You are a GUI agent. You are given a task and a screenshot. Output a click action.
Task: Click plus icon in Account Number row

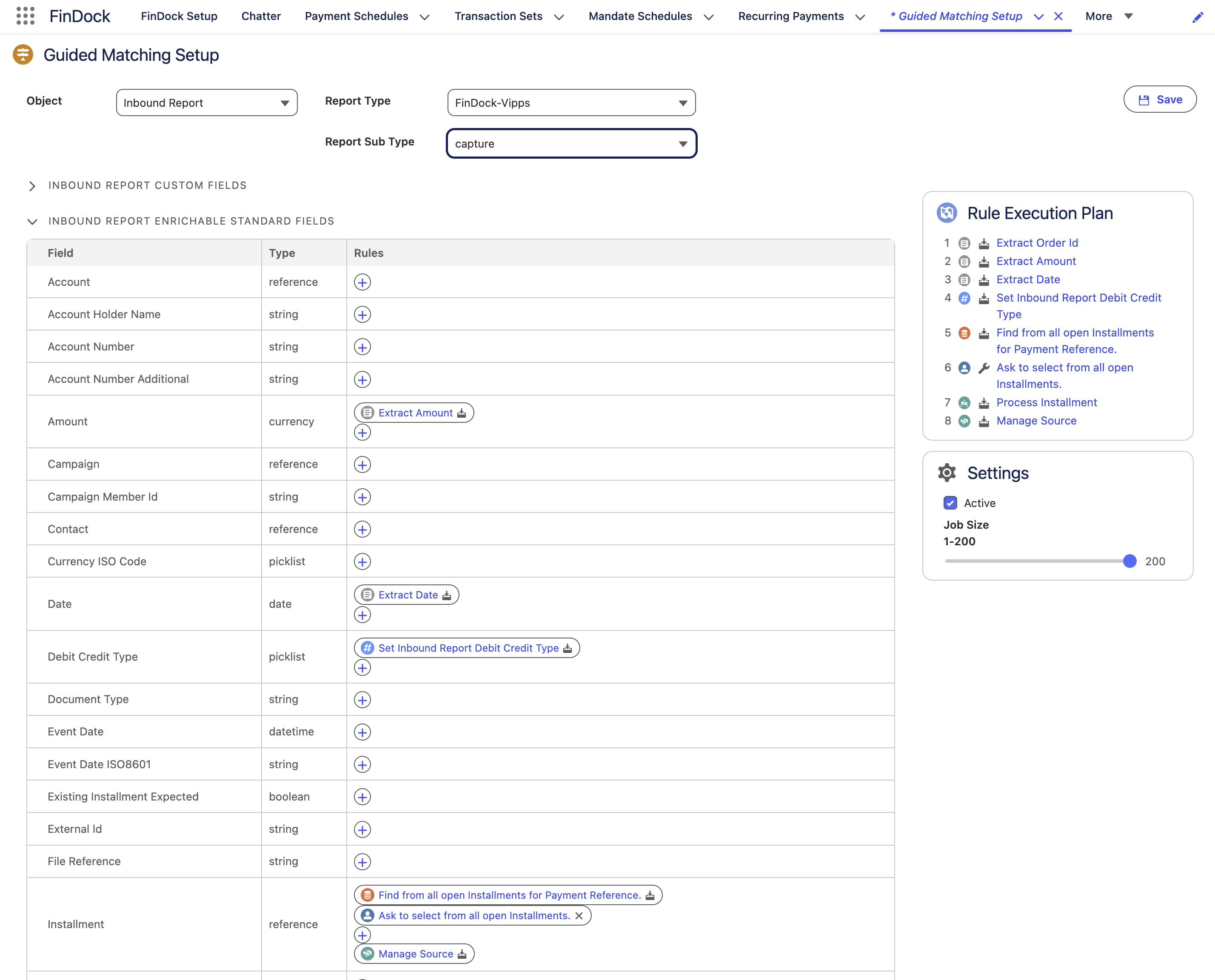point(362,347)
